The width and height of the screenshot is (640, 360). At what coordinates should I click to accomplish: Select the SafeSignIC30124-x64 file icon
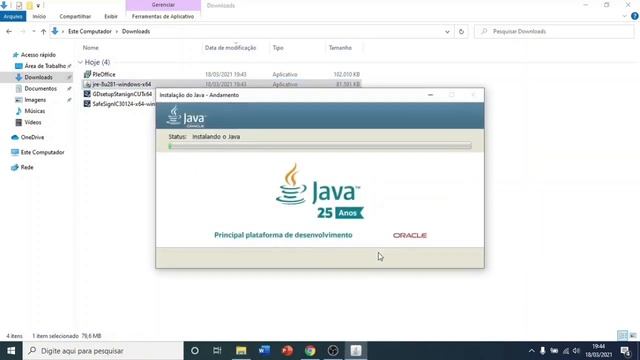(x=87, y=104)
